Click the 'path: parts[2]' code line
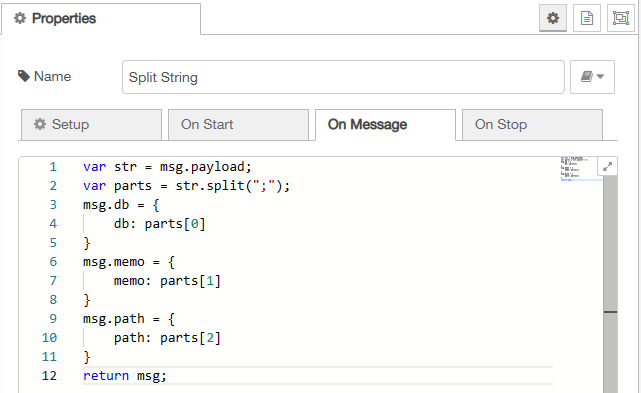 pos(167,338)
